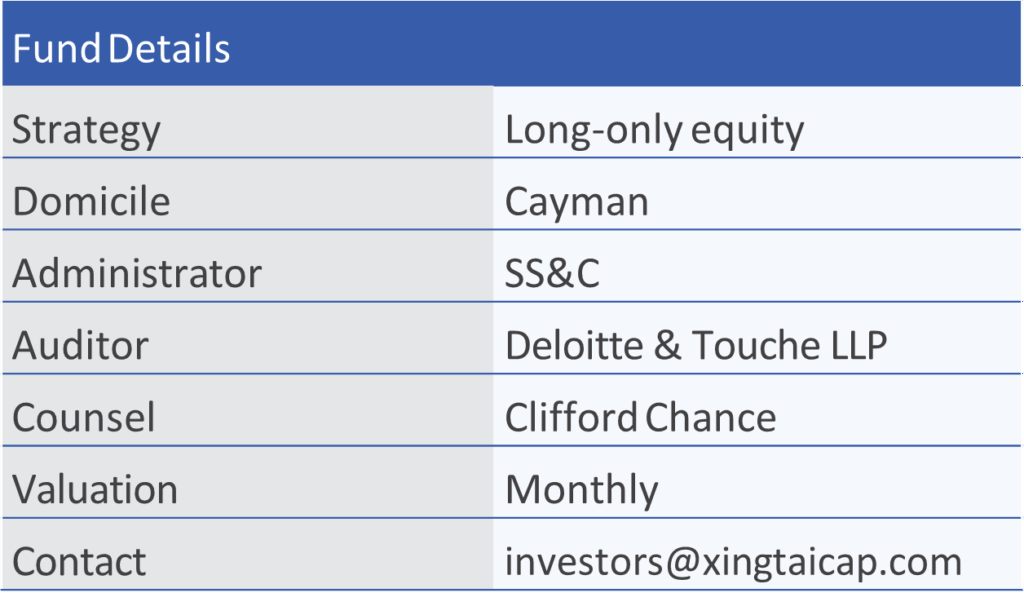1024x615 pixels.
Task: Click the word Chance in the counsel row
Action: point(710,418)
